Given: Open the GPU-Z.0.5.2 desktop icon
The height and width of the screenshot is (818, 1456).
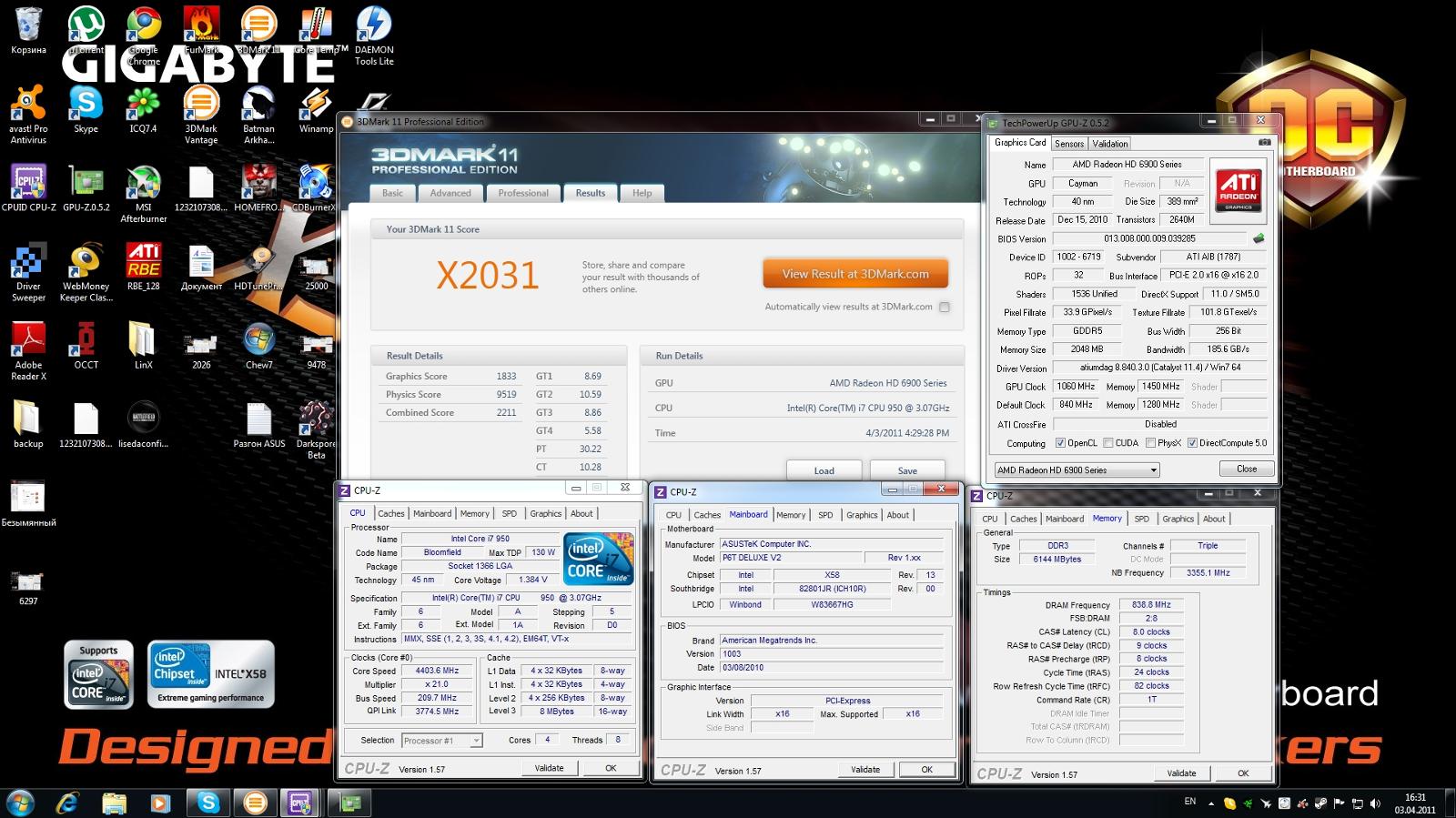Looking at the screenshot, I should [x=86, y=187].
